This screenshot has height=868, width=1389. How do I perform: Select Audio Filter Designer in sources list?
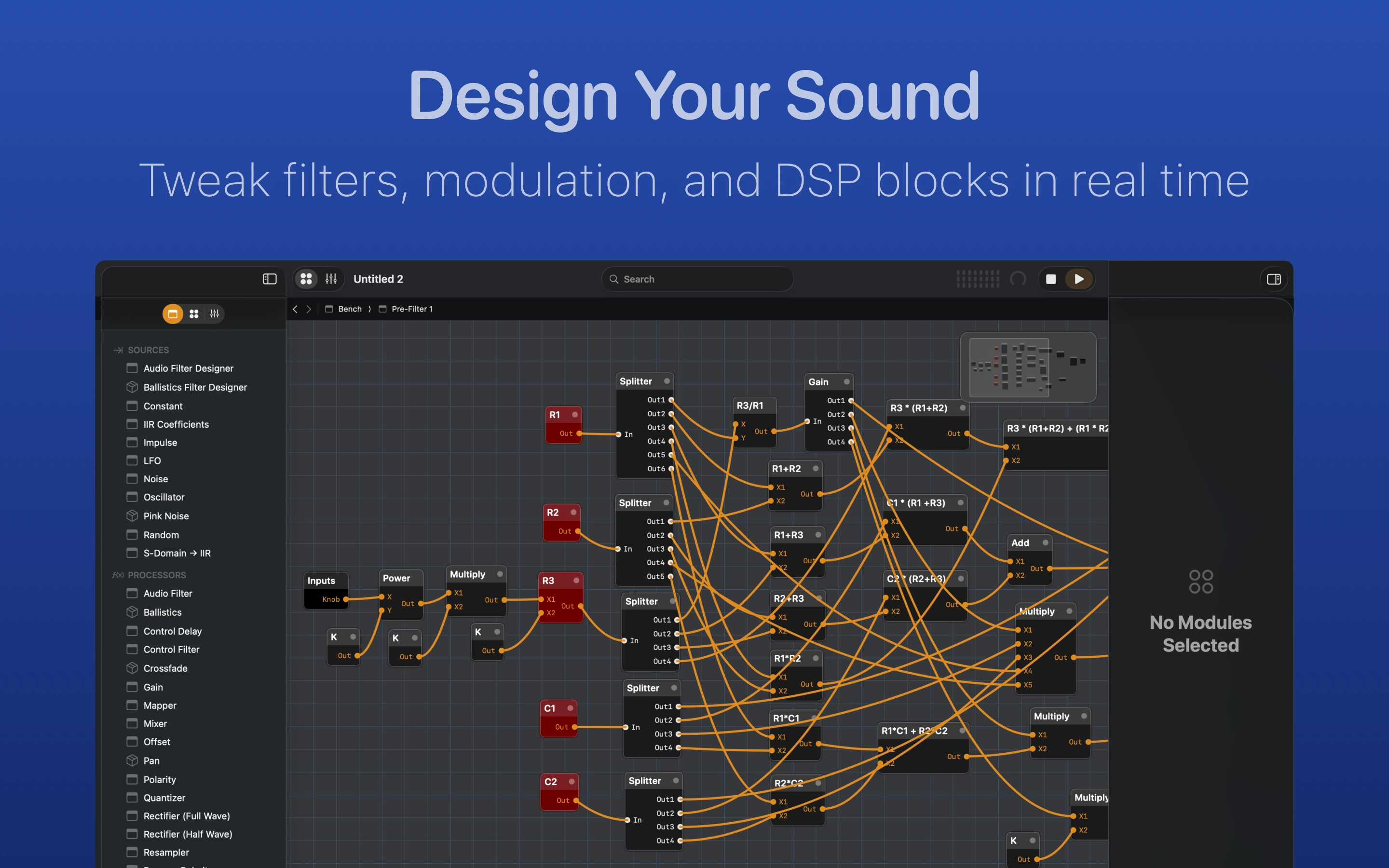188,368
